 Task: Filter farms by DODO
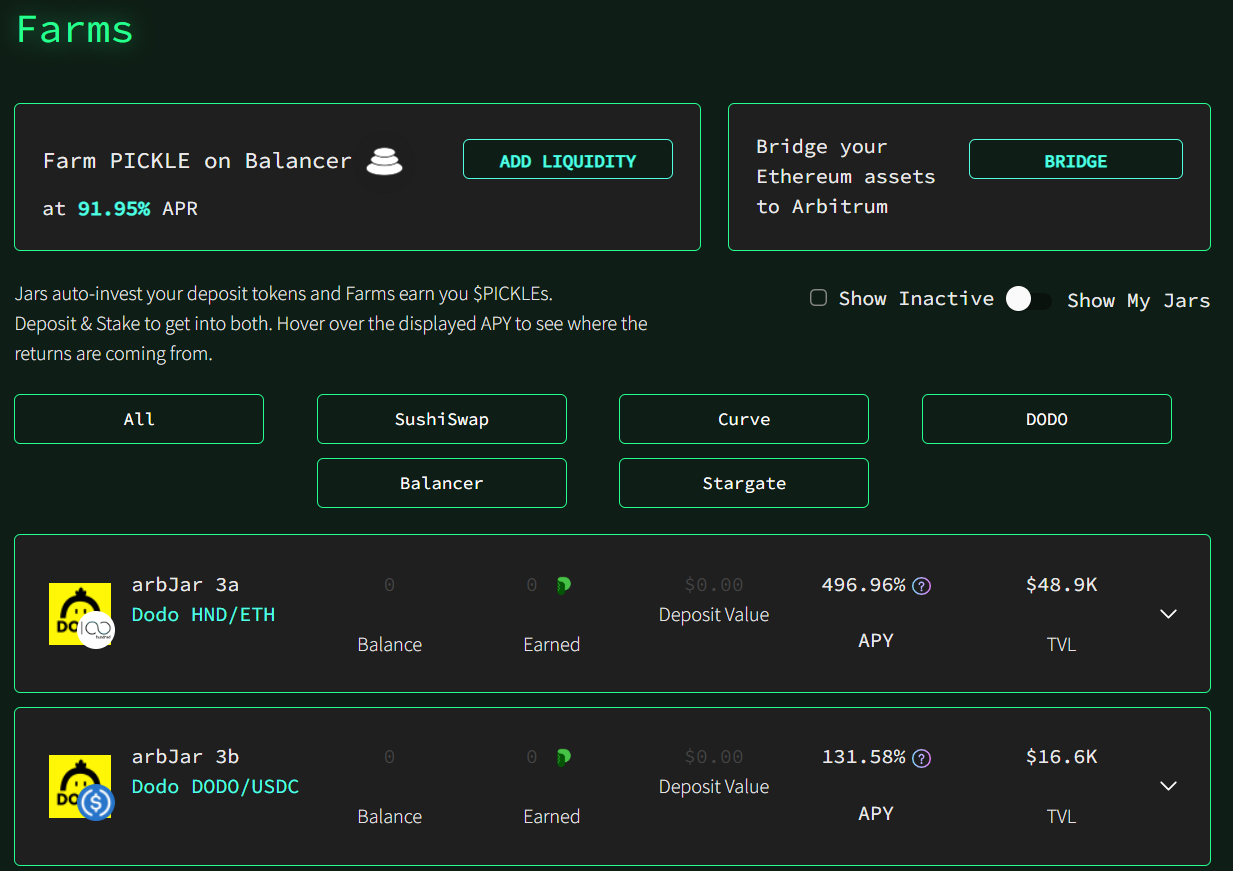[1046, 419]
